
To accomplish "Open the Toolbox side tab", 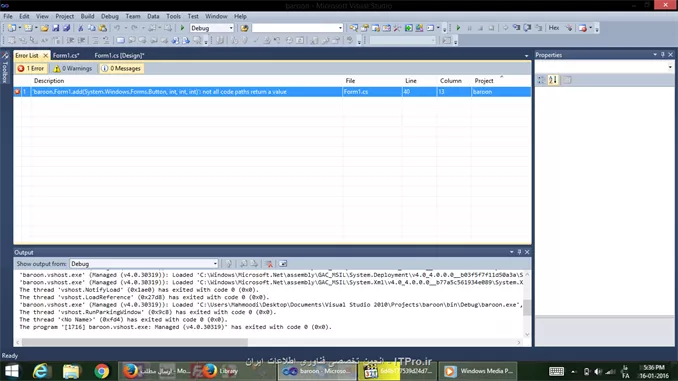I will (x=5, y=68).
